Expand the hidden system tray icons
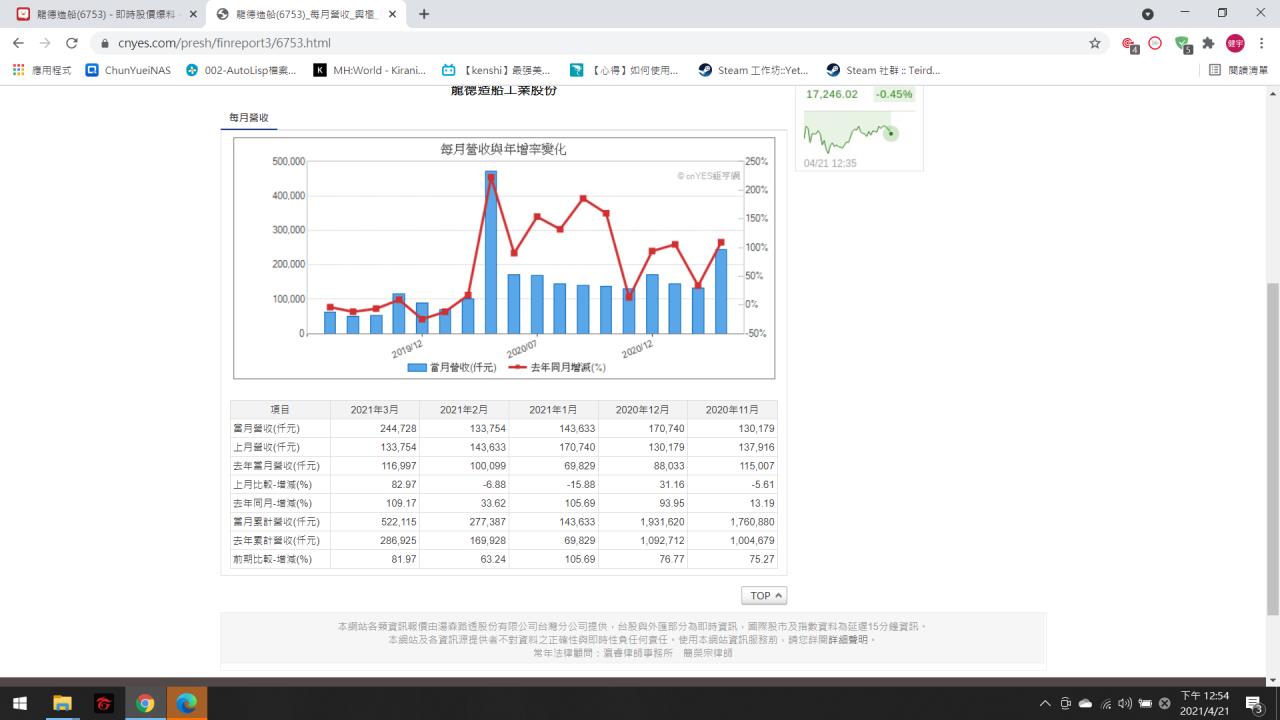Screen dimensions: 1280x720 1045,703
